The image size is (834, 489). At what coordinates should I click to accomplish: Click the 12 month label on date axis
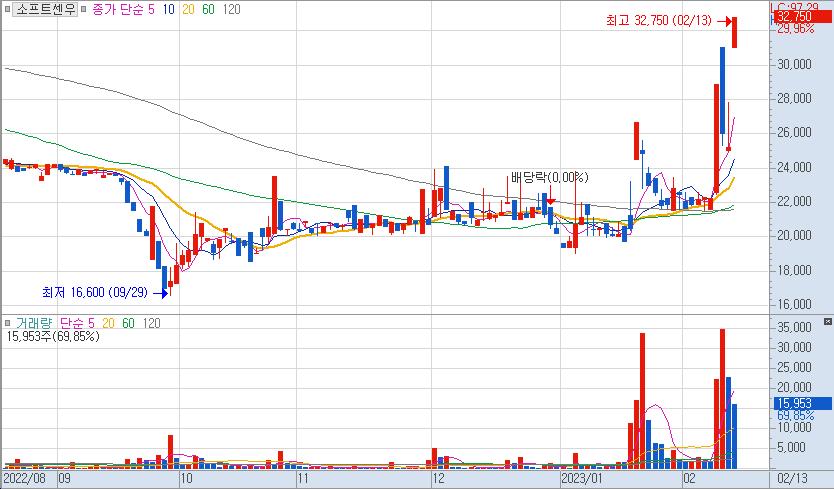[438, 477]
